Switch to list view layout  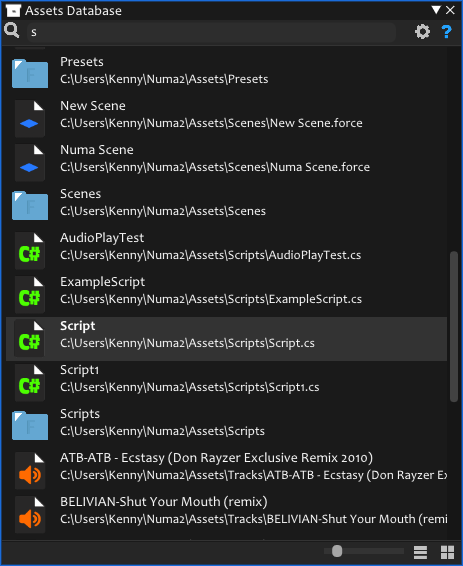point(420,552)
